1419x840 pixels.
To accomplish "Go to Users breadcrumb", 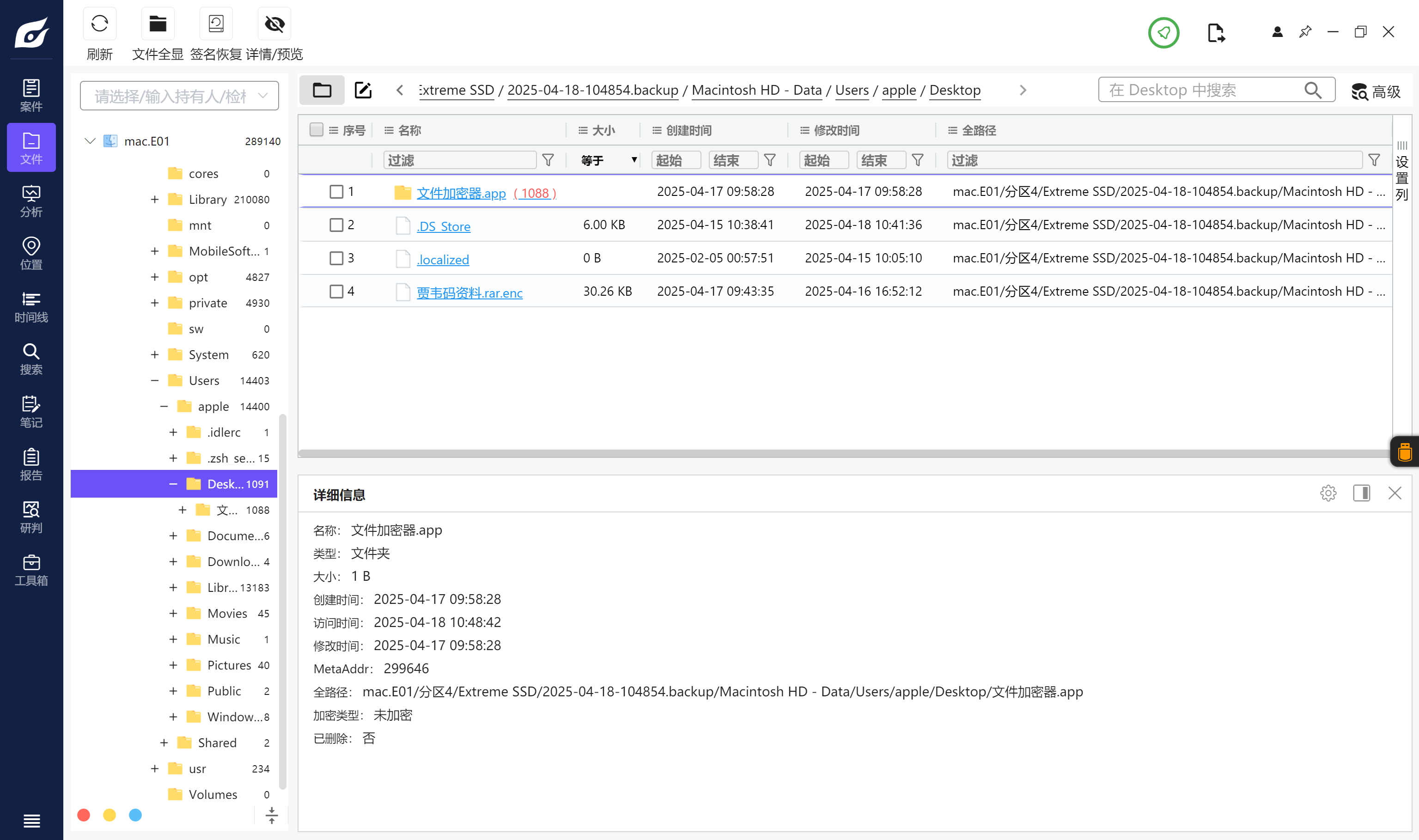I will [x=851, y=90].
